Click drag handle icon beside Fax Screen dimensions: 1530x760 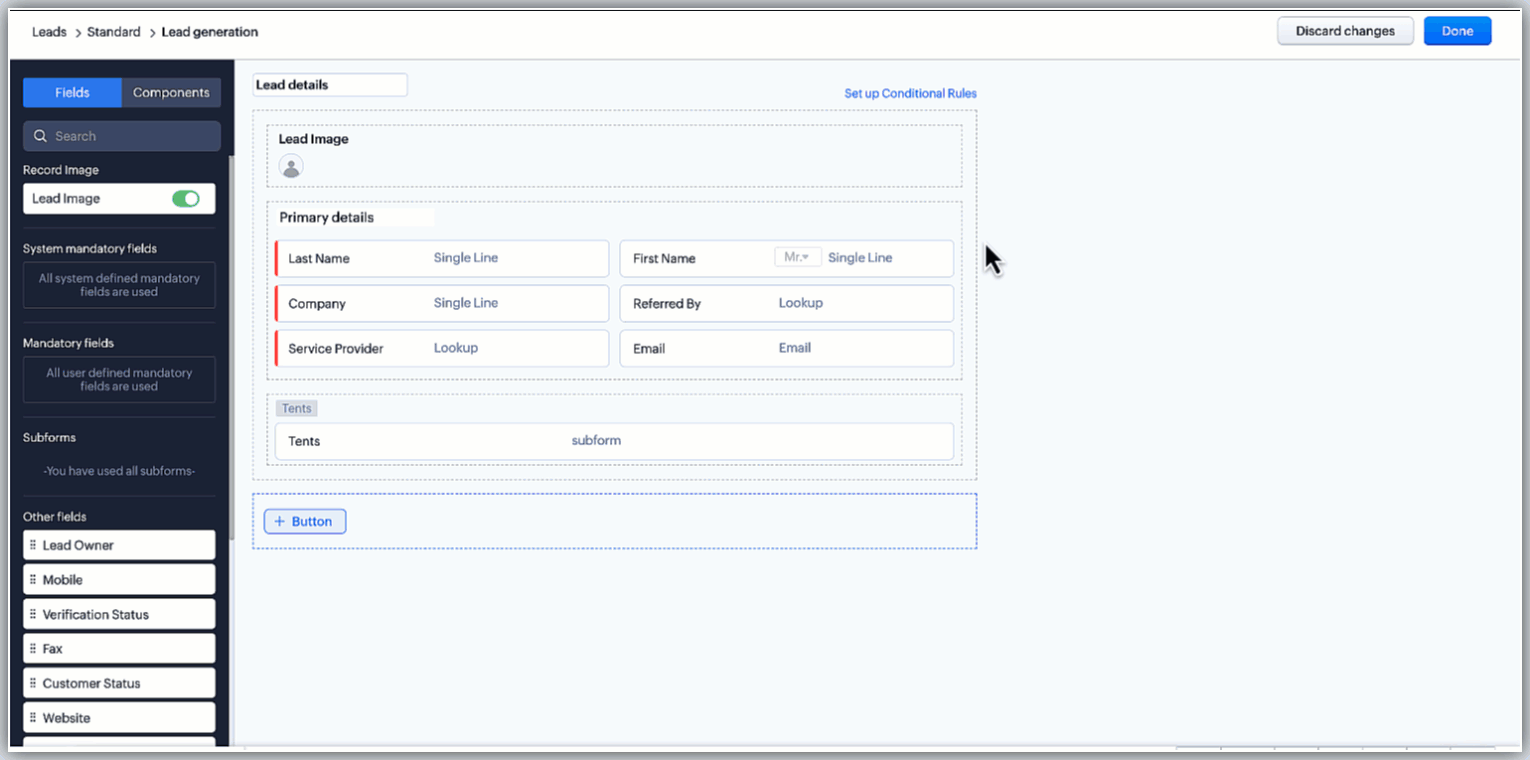coord(33,649)
